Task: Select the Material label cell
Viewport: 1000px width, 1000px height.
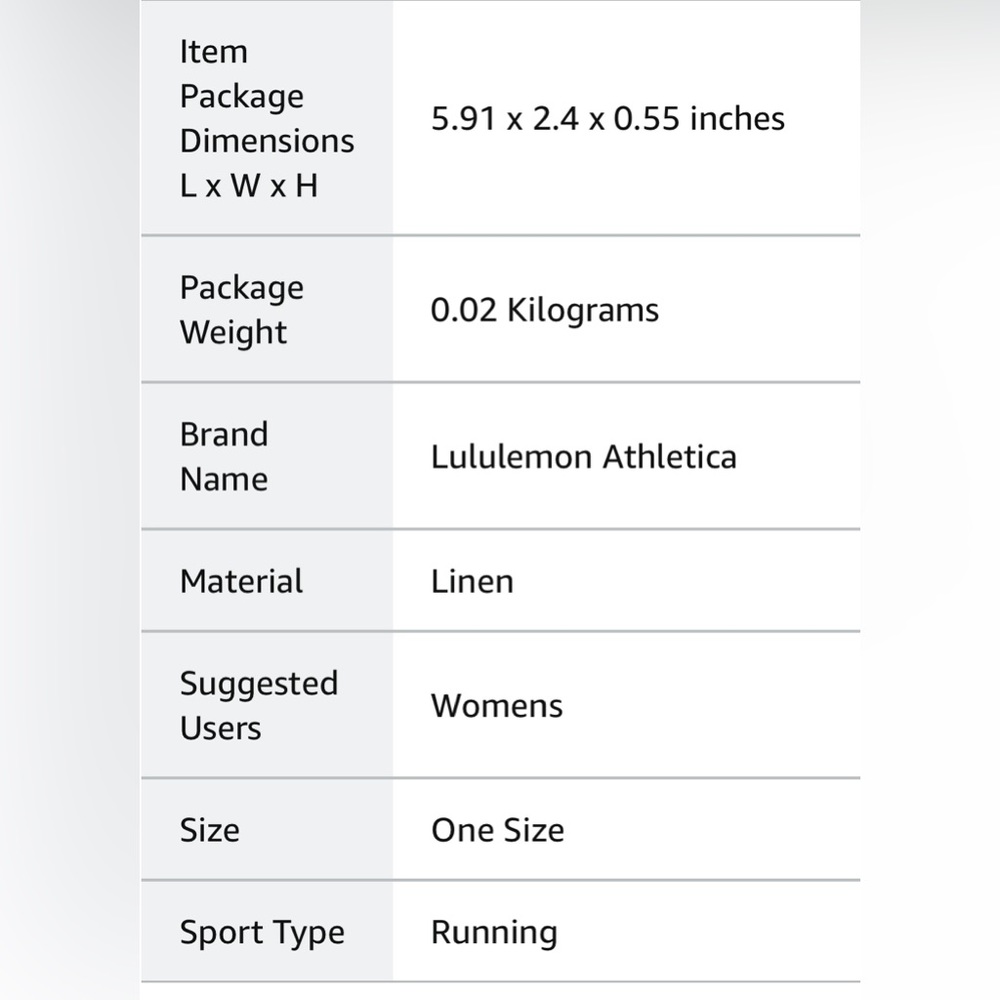Action: pos(267,580)
